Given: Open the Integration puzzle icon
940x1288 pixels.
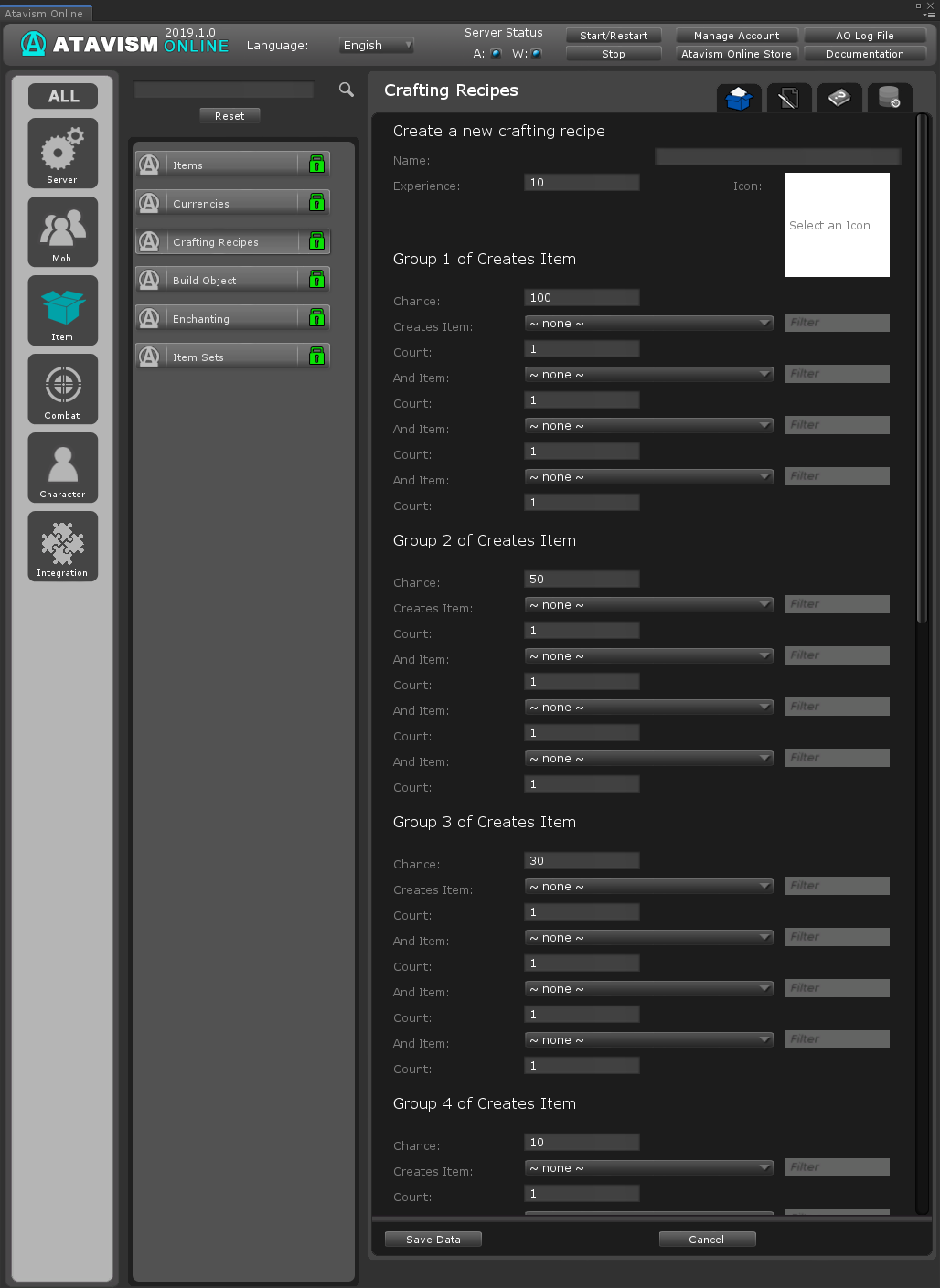Looking at the screenshot, I should [62, 546].
